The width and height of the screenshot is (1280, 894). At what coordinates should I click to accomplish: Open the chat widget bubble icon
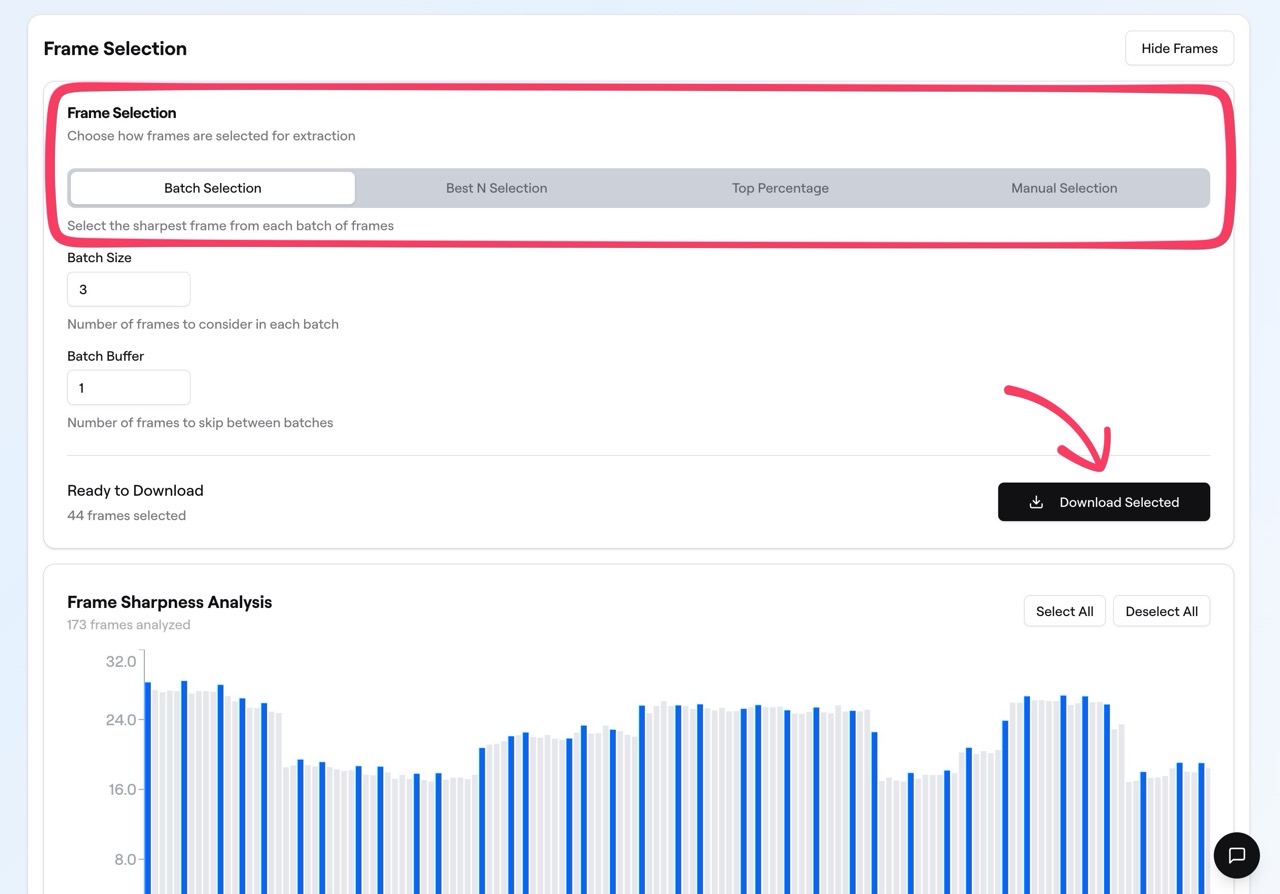pos(1236,855)
